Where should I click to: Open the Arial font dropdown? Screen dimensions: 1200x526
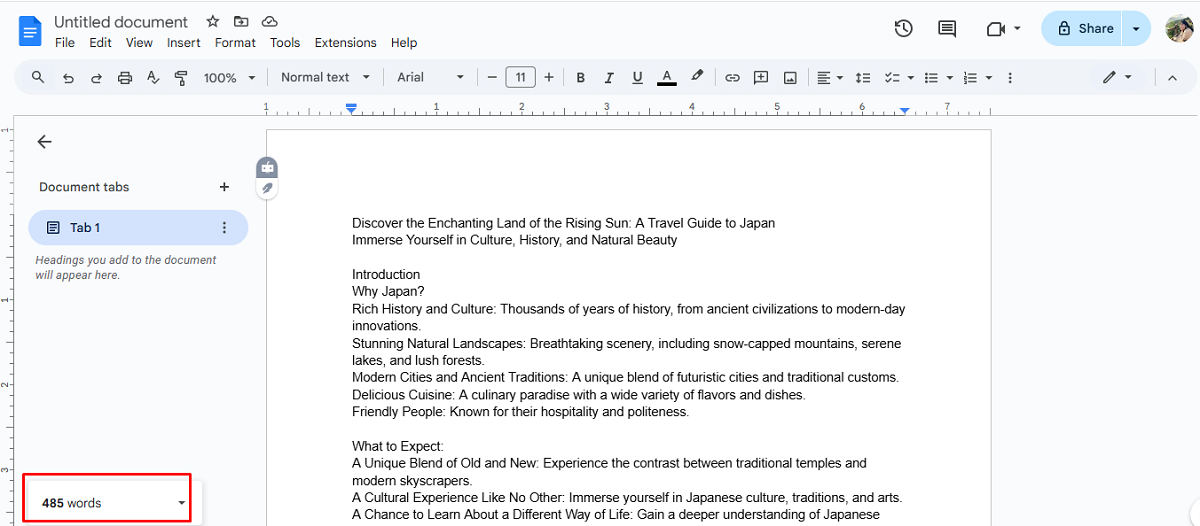430,77
